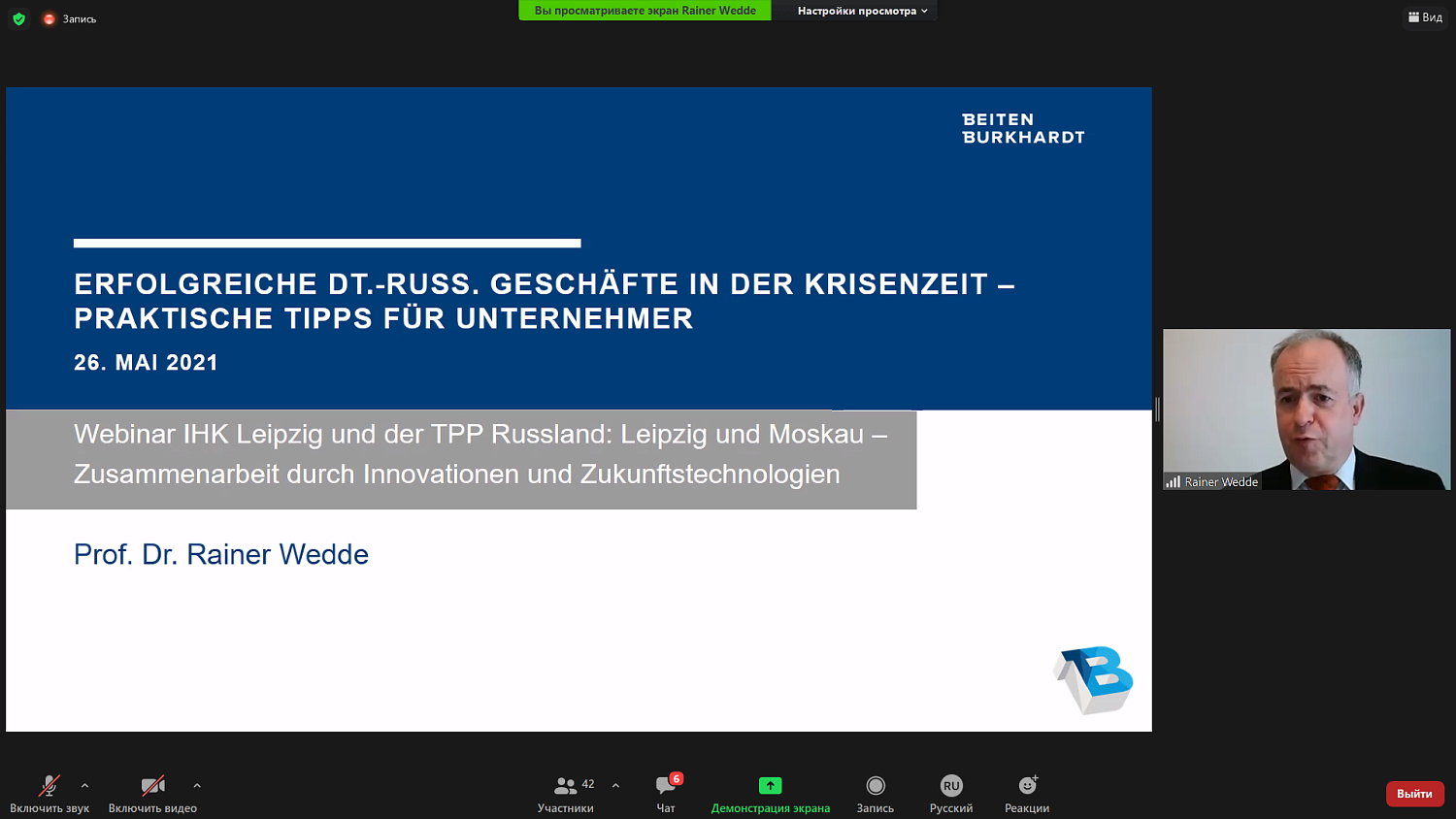Click the Запись record button in toolbar
The width and height of the screenshot is (1456, 819).
click(x=875, y=793)
